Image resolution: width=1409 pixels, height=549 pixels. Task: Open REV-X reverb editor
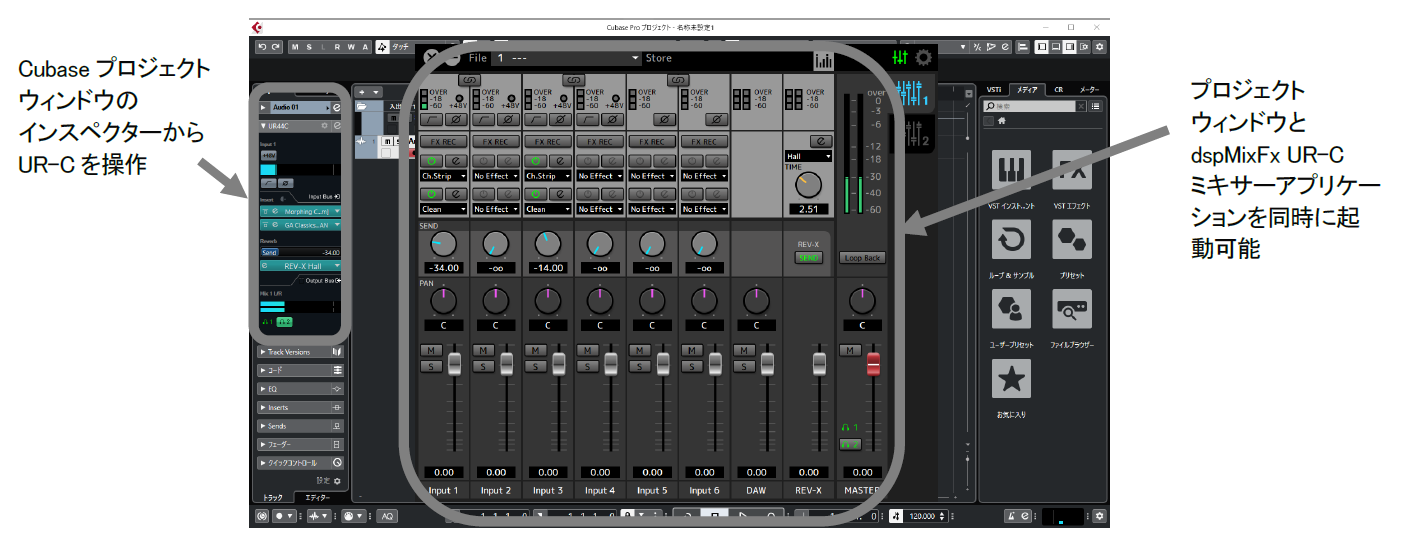(822, 141)
